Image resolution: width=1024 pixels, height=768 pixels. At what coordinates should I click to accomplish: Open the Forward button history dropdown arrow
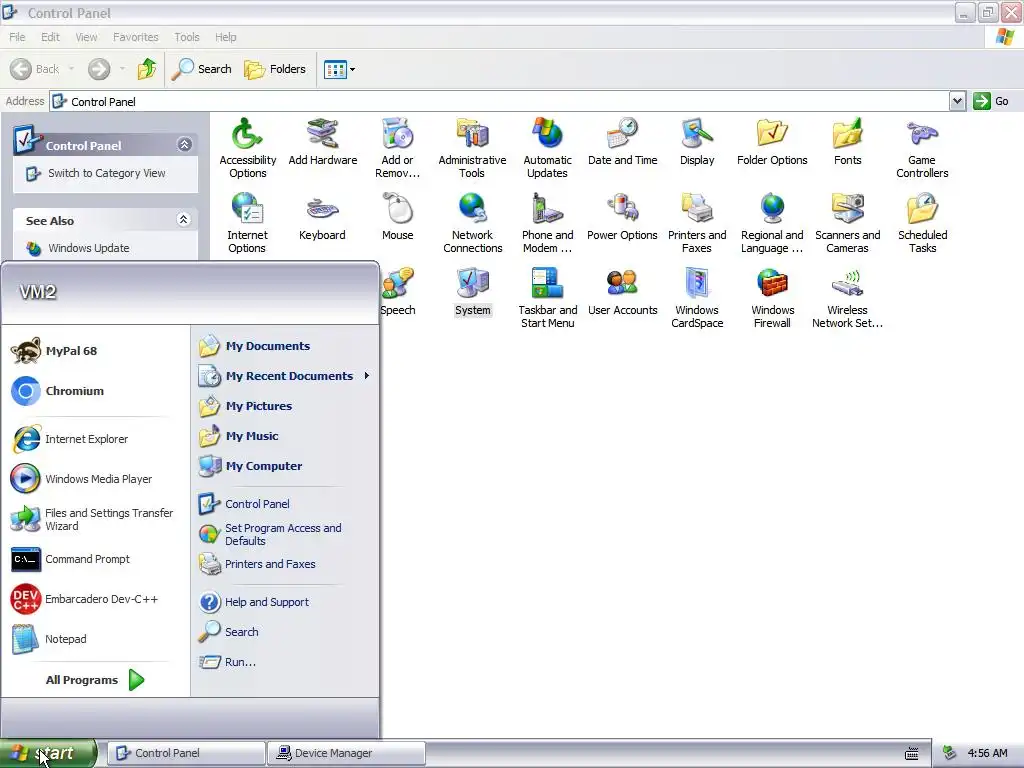coord(122,69)
